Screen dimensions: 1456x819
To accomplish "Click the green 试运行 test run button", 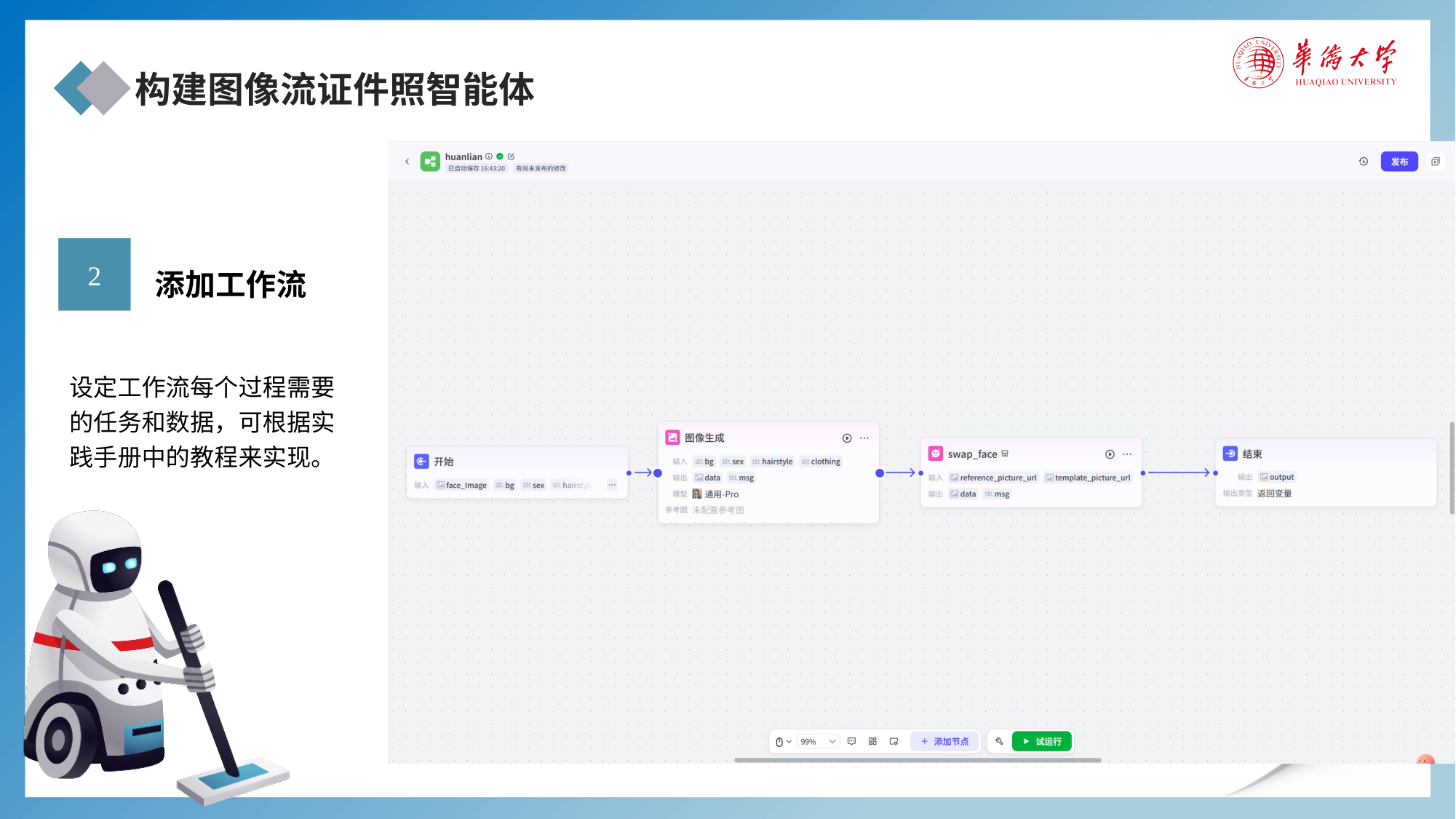I will (x=1042, y=742).
